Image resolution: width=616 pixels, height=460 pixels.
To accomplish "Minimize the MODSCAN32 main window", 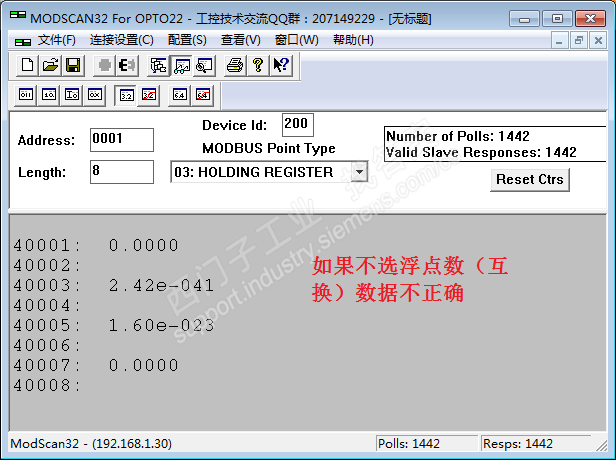I will tap(524, 18).
